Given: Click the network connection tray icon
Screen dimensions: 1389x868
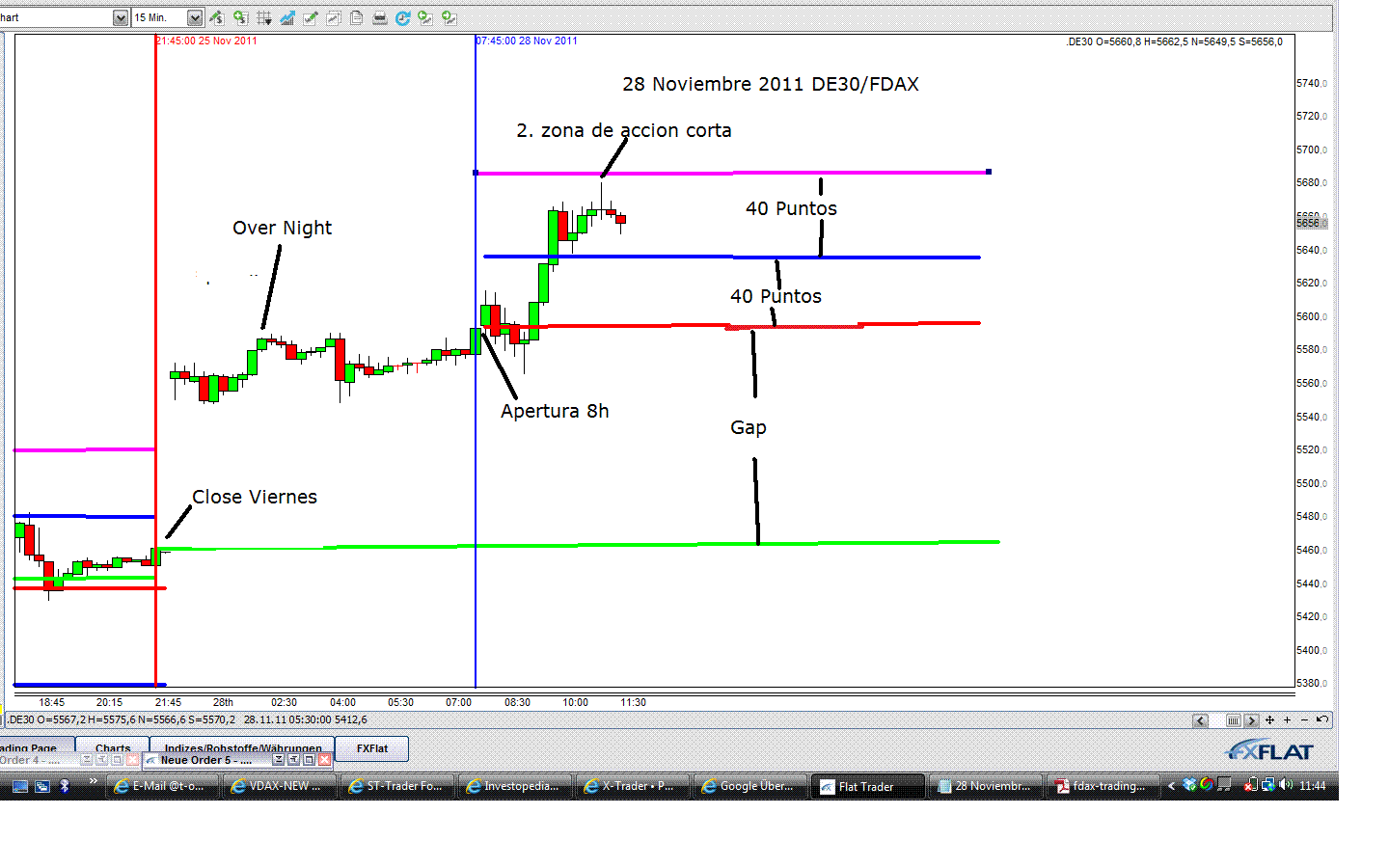Looking at the screenshot, I should point(1268,785).
